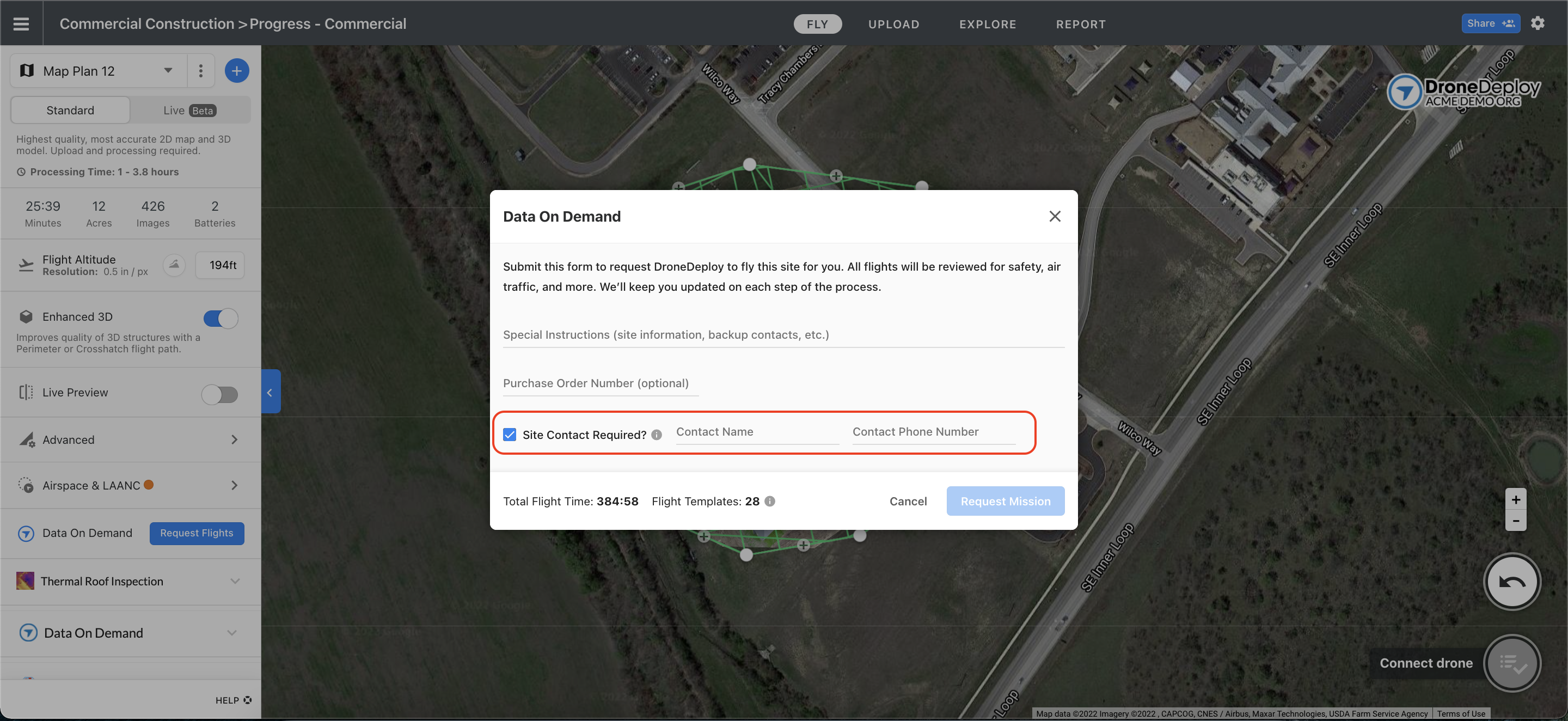Click the Flight Altitude plane icon

(x=26, y=265)
